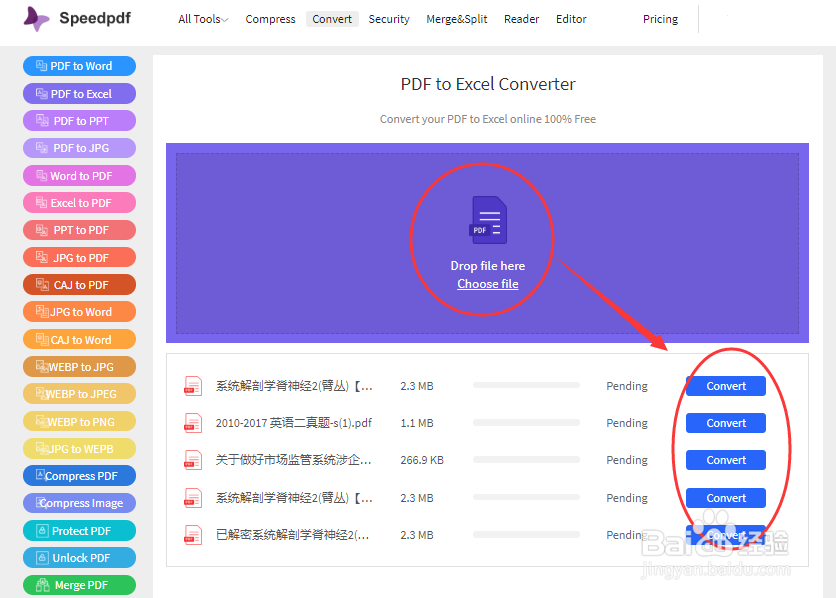Click PDF icon of 2010-2017 英语二真题-s(1).pdf
The height and width of the screenshot is (598, 836).
193,423
